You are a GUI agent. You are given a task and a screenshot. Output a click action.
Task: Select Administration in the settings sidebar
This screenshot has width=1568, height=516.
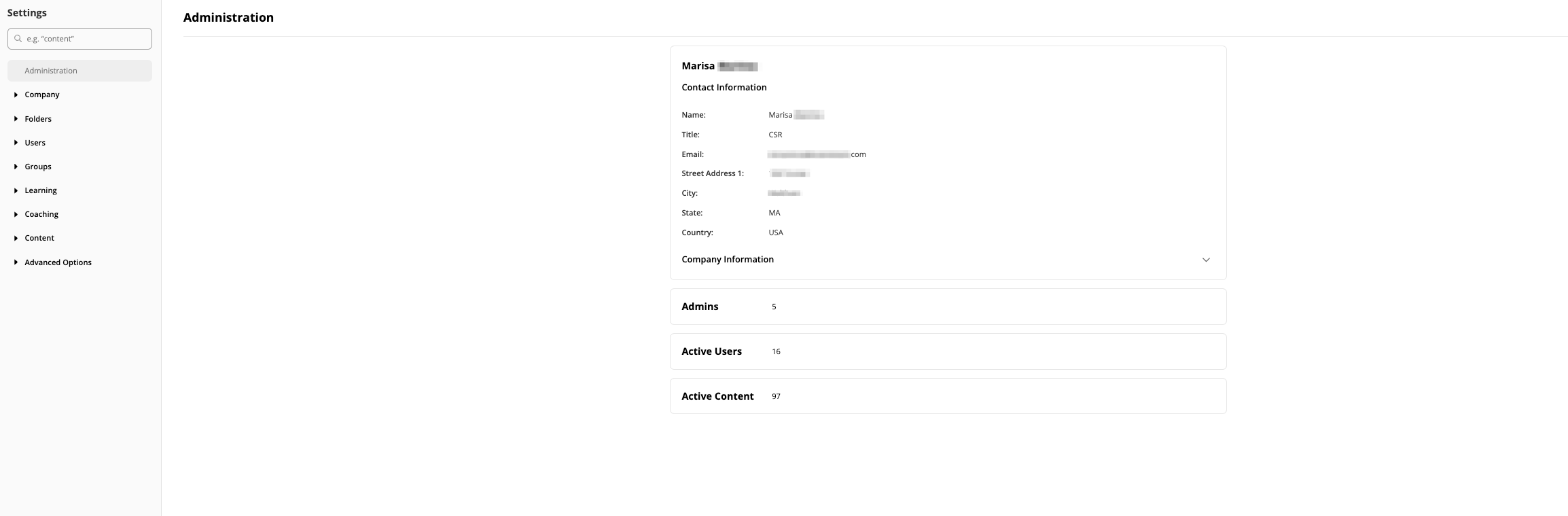click(x=51, y=71)
